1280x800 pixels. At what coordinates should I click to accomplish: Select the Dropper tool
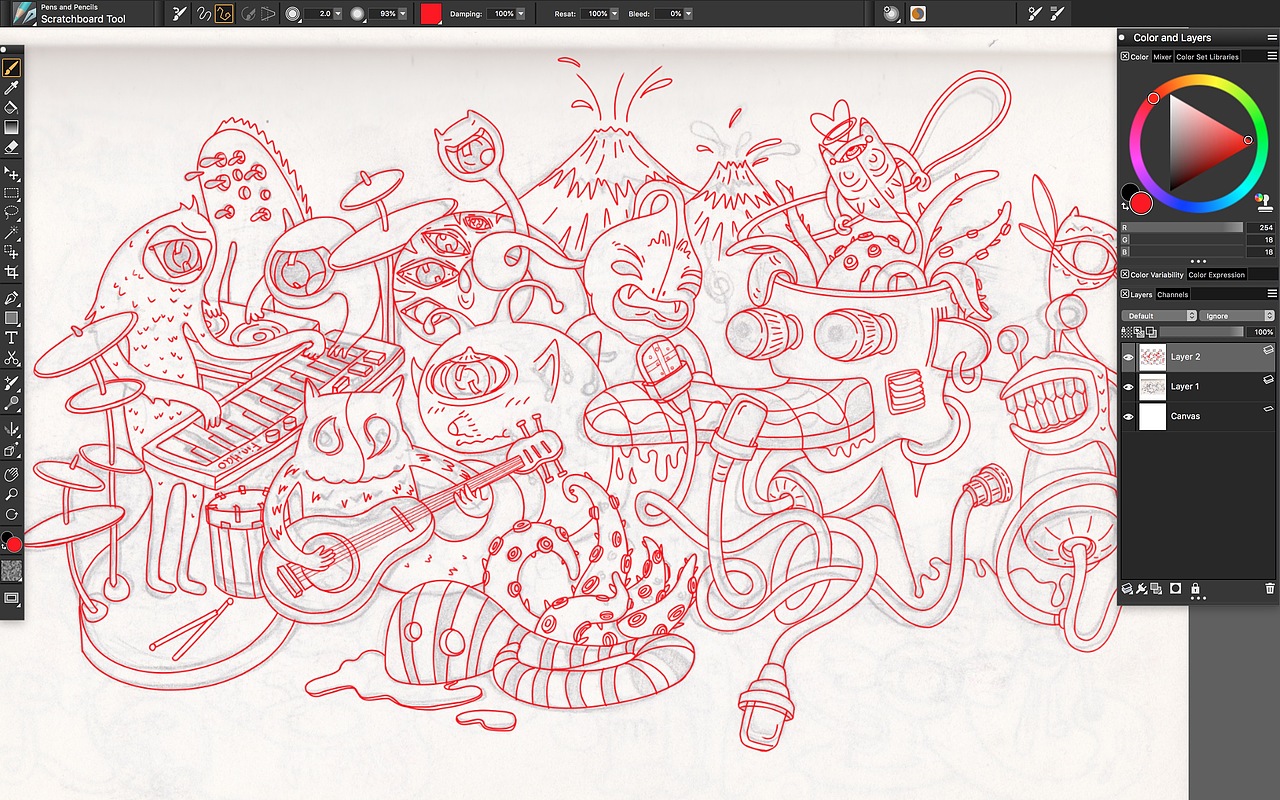pos(12,88)
